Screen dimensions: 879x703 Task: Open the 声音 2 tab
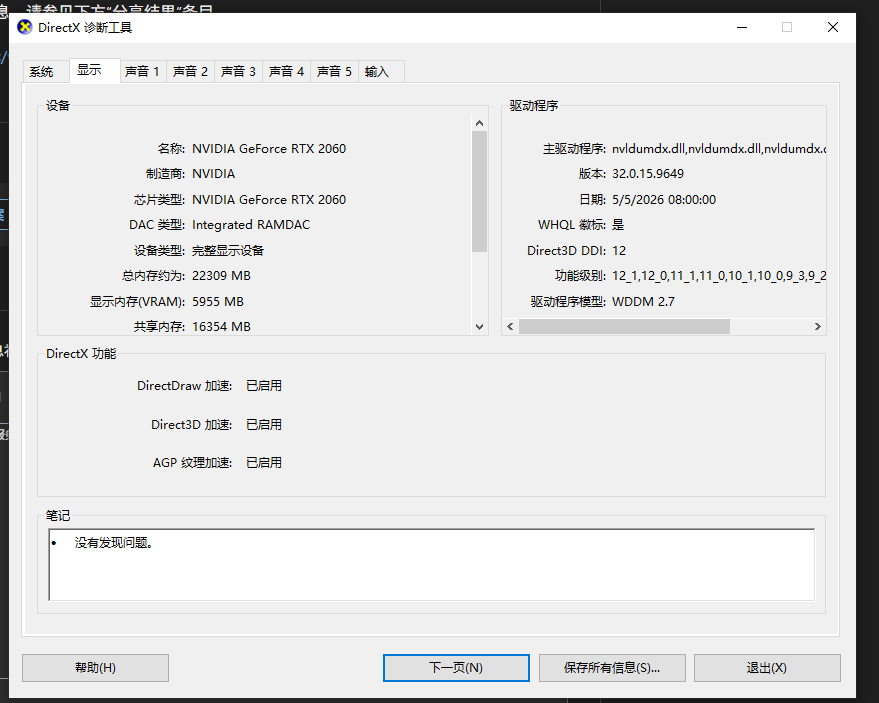pyautogui.click(x=190, y=72)
